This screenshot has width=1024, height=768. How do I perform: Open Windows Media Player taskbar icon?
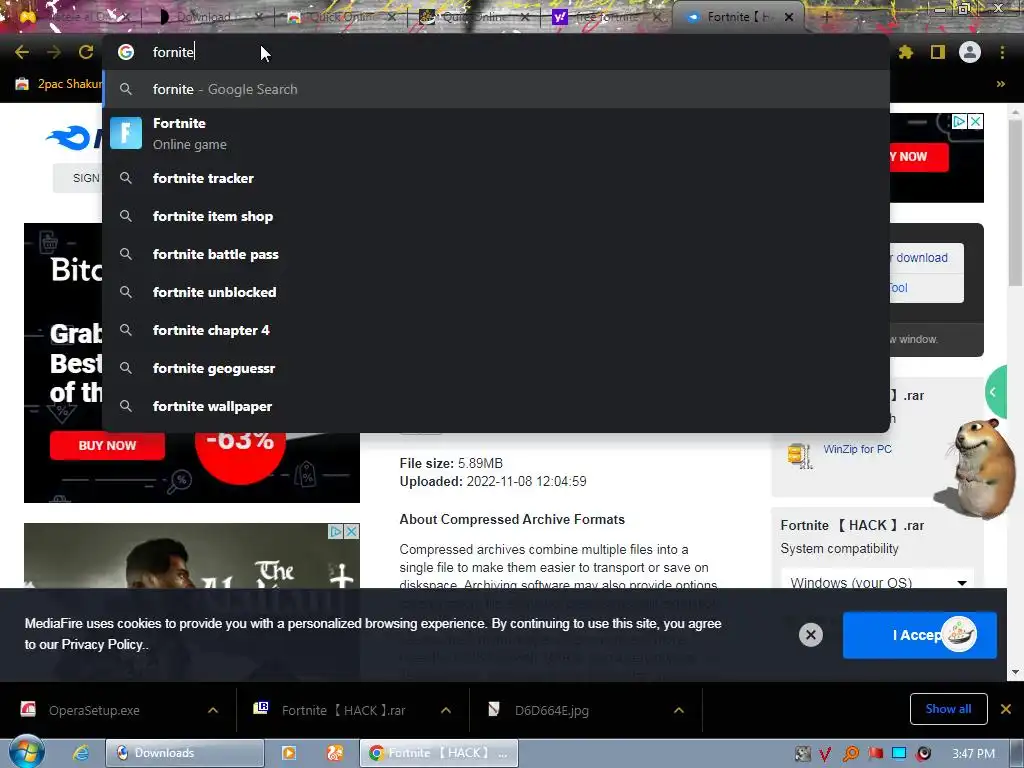[288, 753]
